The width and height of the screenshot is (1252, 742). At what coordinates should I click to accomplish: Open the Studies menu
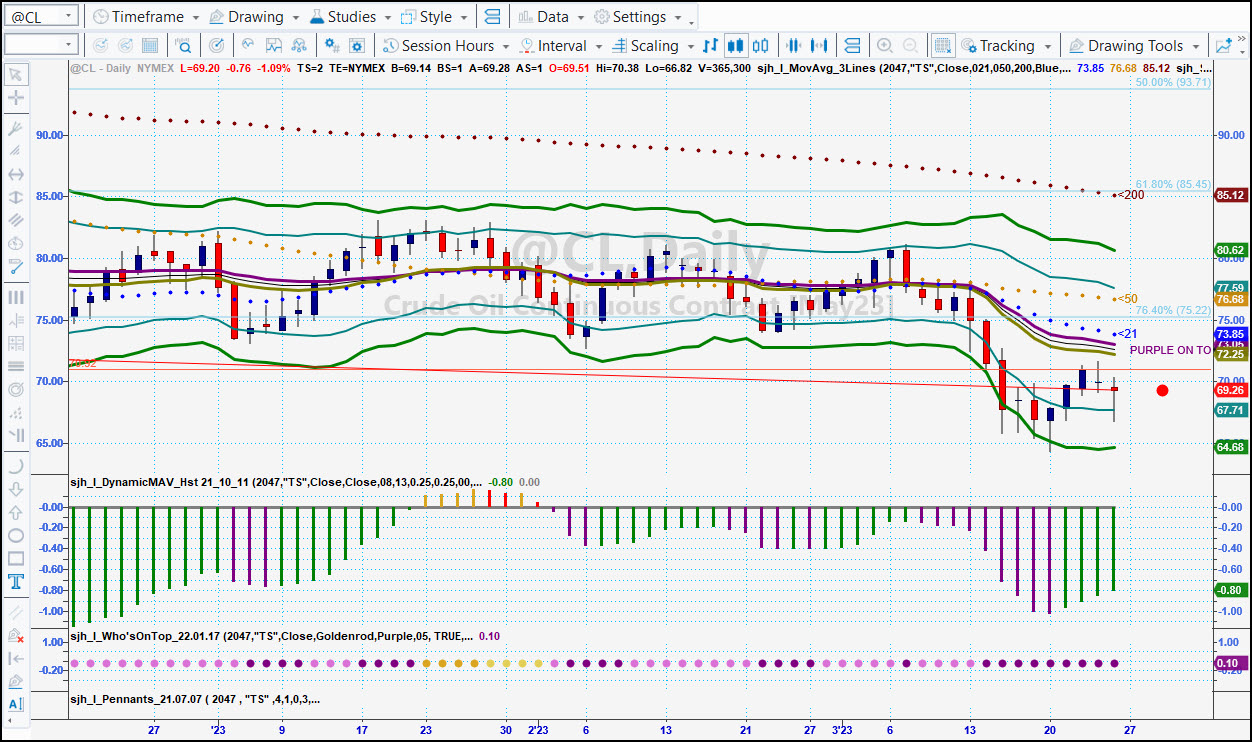350,17
